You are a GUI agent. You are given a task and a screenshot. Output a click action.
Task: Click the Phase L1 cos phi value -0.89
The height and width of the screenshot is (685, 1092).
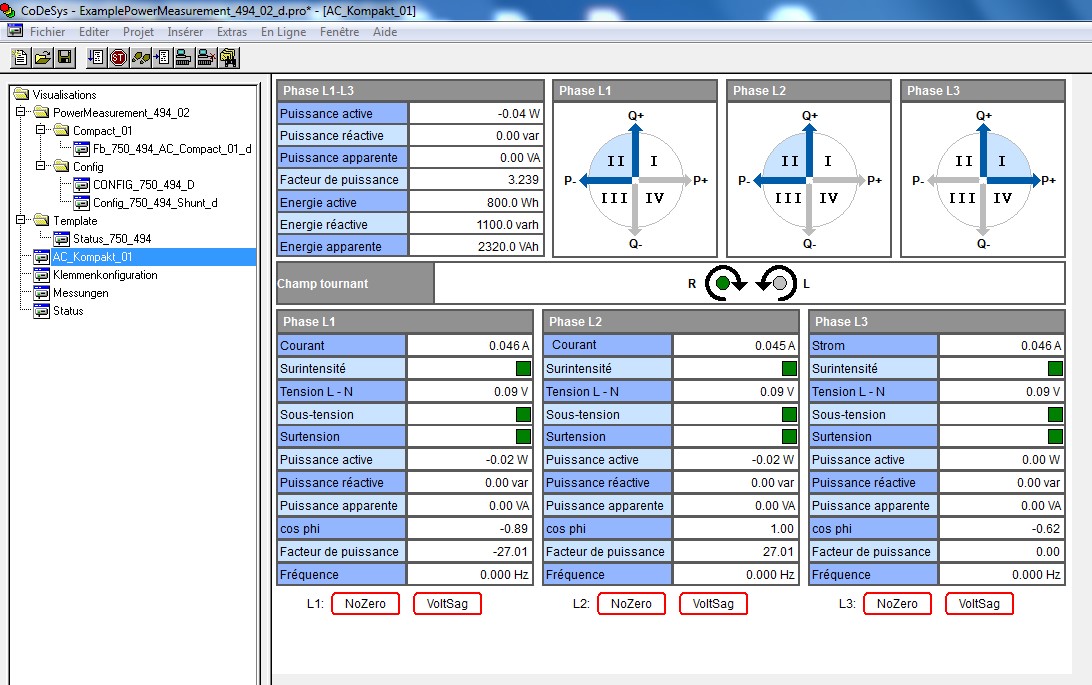469,528
